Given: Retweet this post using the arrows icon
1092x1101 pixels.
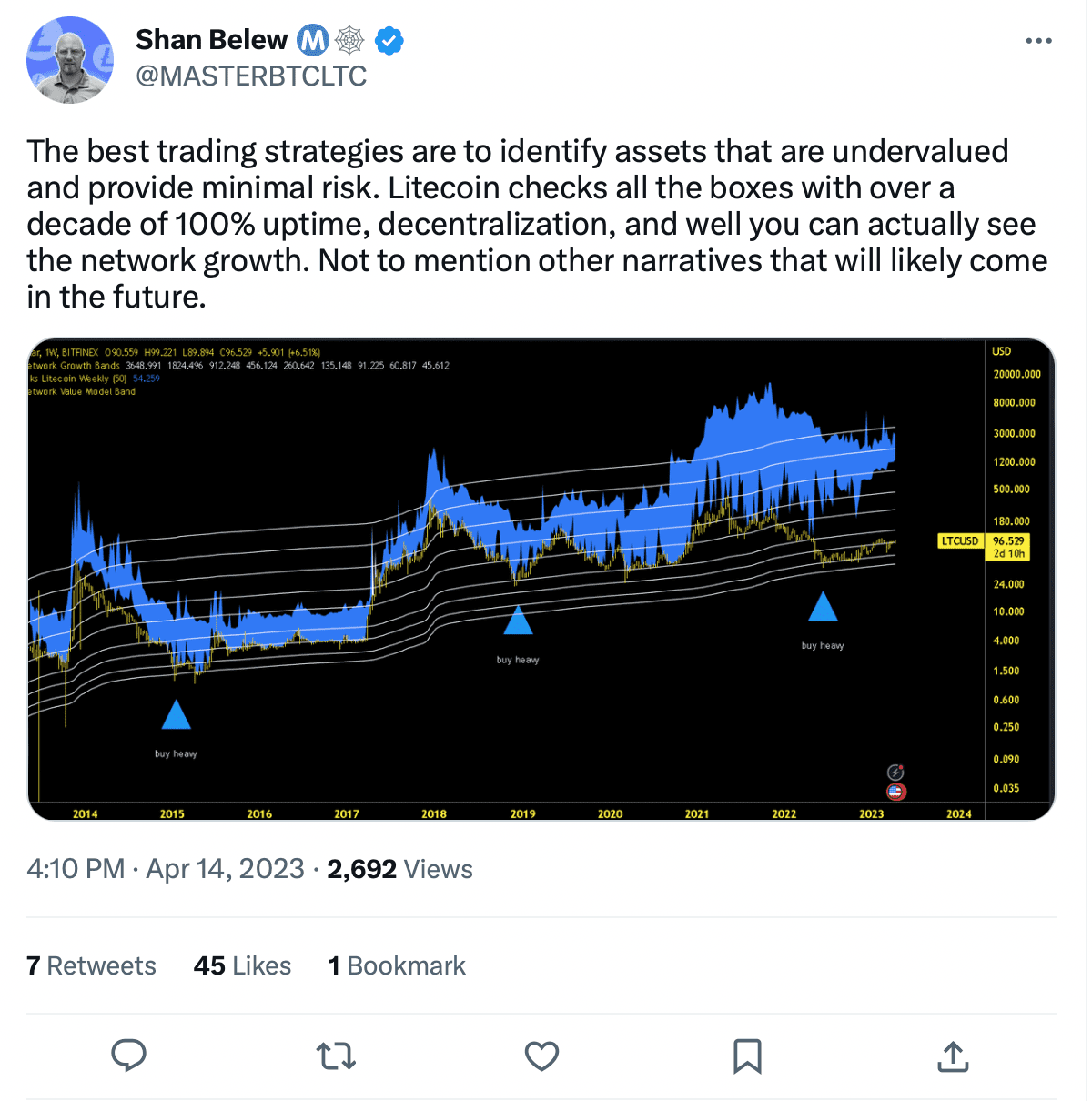Looking at the screenshot, I should click(336, 1056).
